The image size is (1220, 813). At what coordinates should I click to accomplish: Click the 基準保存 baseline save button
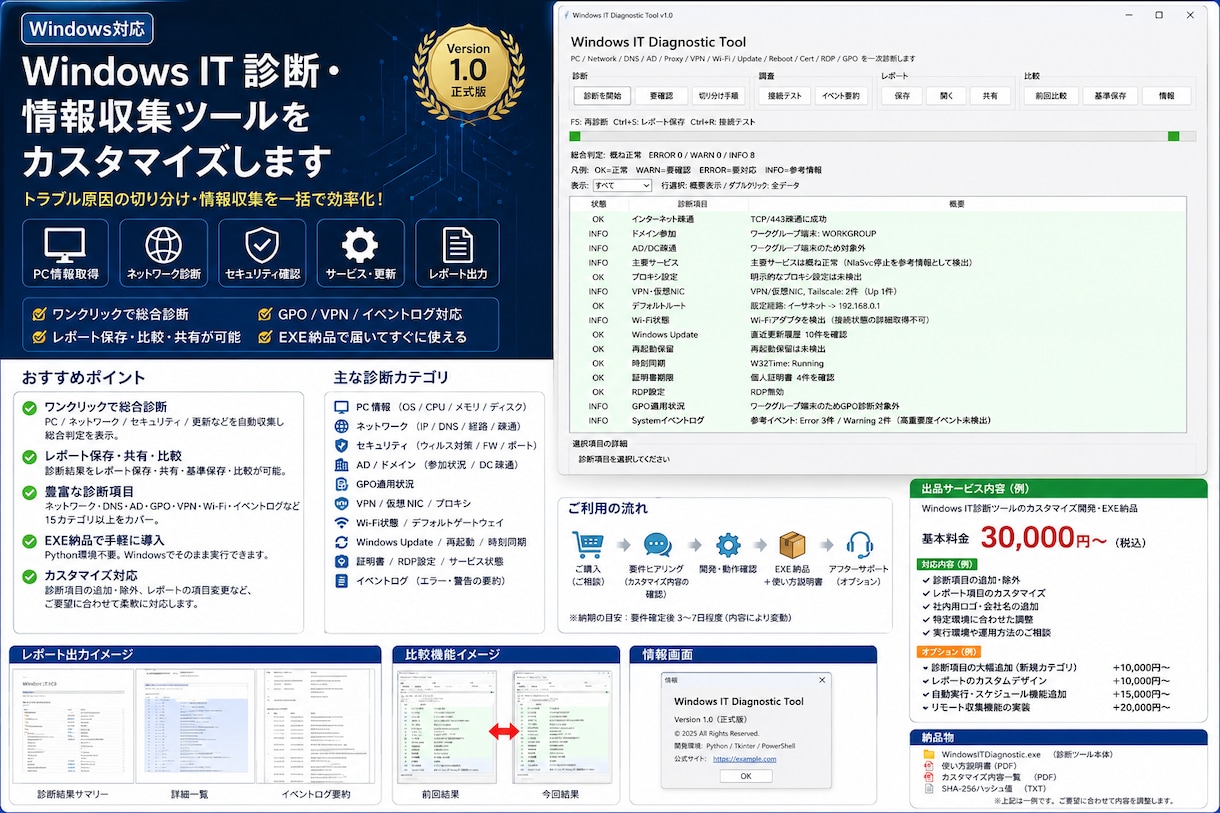[1110, 96]
